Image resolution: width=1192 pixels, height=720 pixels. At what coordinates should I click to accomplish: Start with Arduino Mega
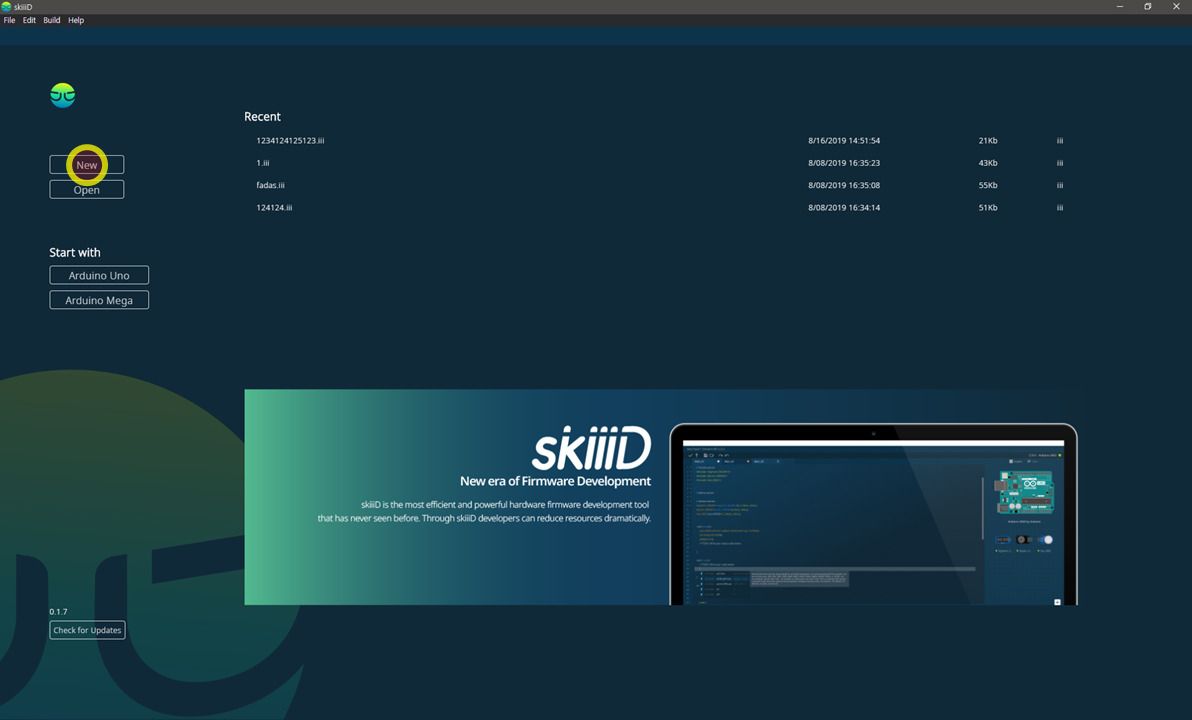[99, 300]
